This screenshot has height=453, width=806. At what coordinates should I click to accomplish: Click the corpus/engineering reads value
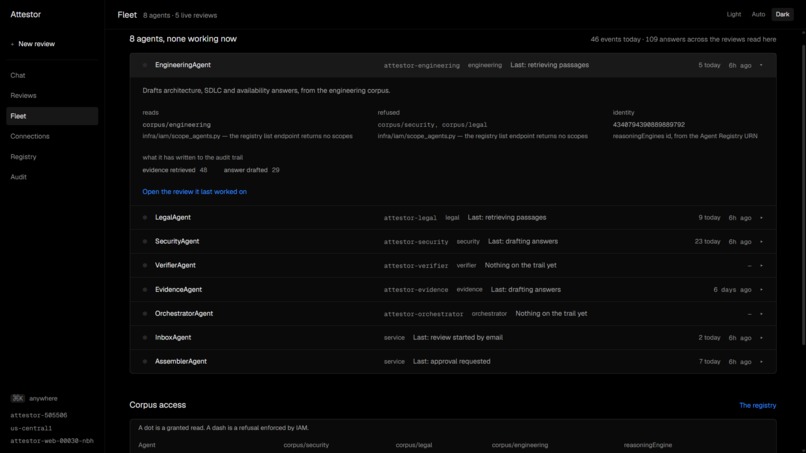(x=176, y=125)
